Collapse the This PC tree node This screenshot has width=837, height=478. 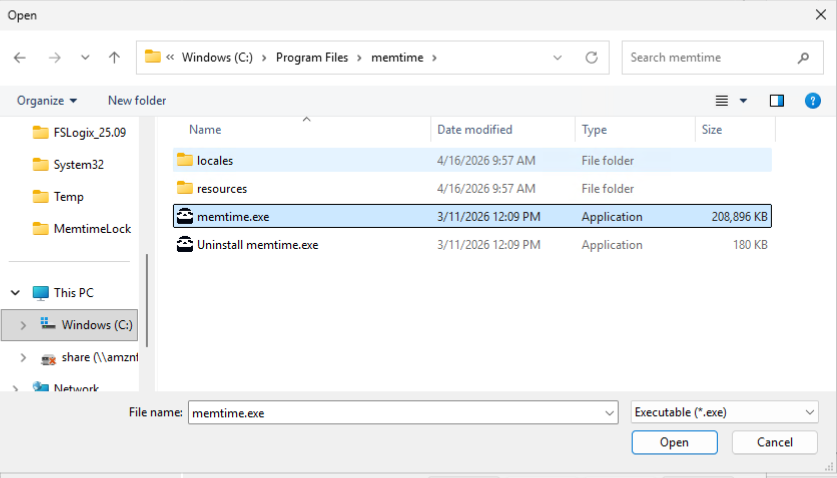pyautogui.click(x=15, y=293)
